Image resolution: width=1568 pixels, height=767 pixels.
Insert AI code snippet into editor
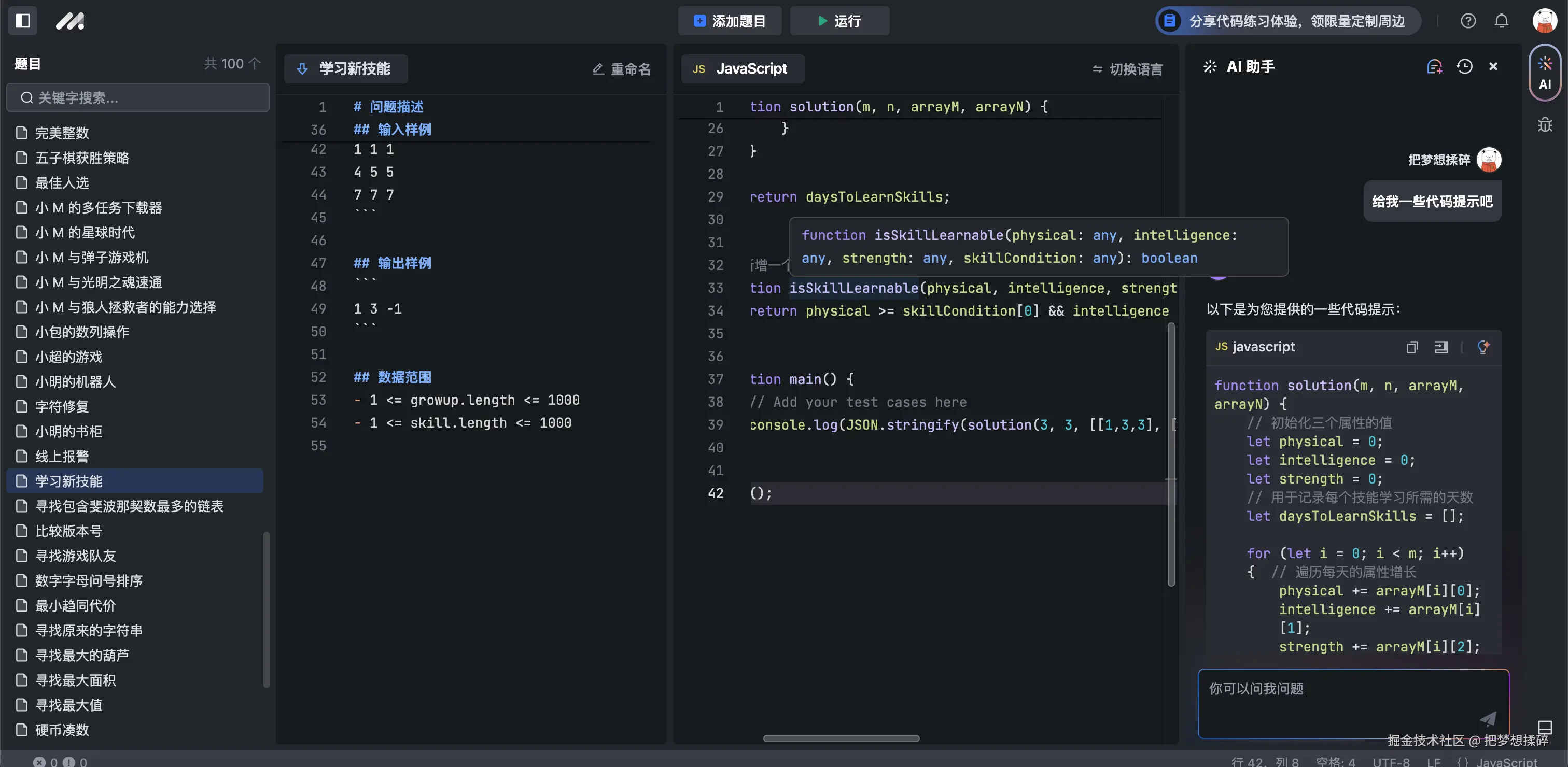point(1441,347)
